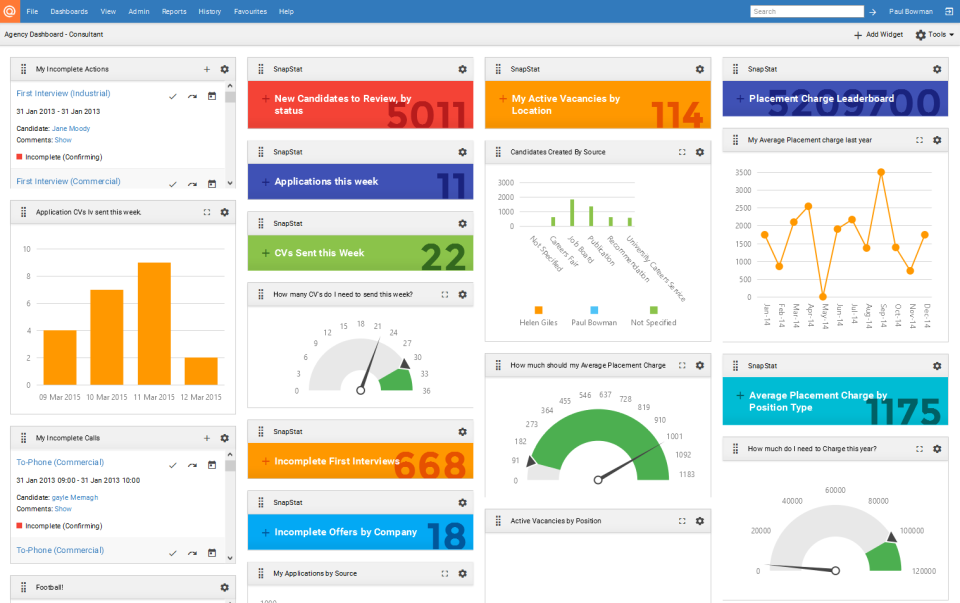This screenshot has height=603, width=960.
Task: Click drag handle of Football! widget
Action: click(x=23, y=587)
